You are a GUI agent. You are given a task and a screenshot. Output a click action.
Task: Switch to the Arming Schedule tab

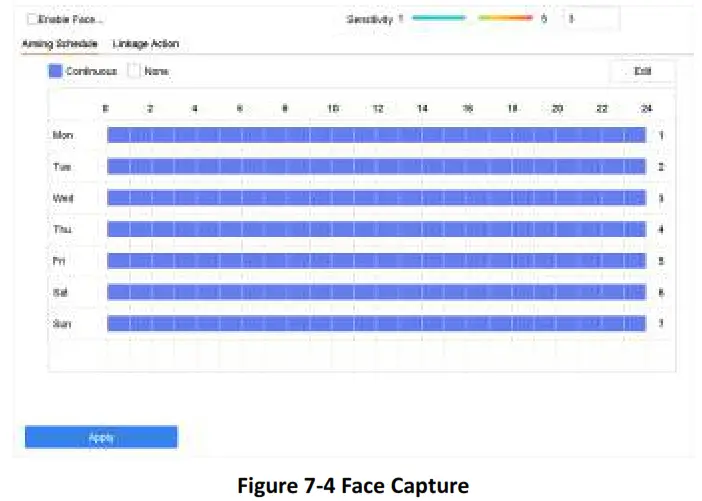[x=59, y=44]
